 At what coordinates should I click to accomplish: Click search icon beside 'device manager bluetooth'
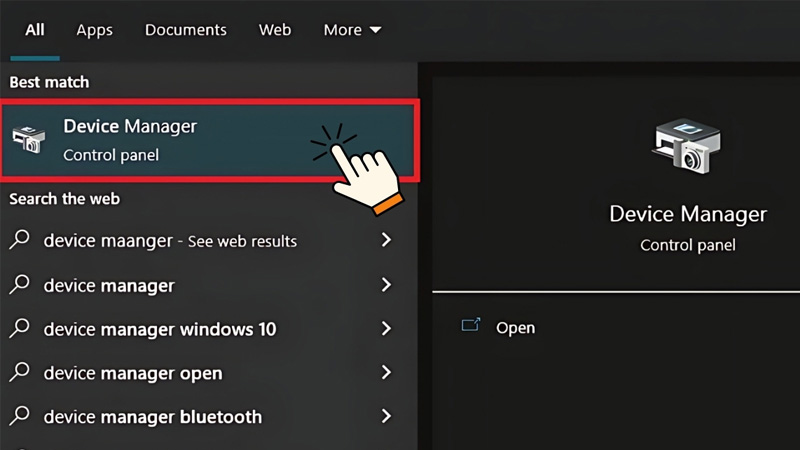pyautogui.click(x=19, y=416)
